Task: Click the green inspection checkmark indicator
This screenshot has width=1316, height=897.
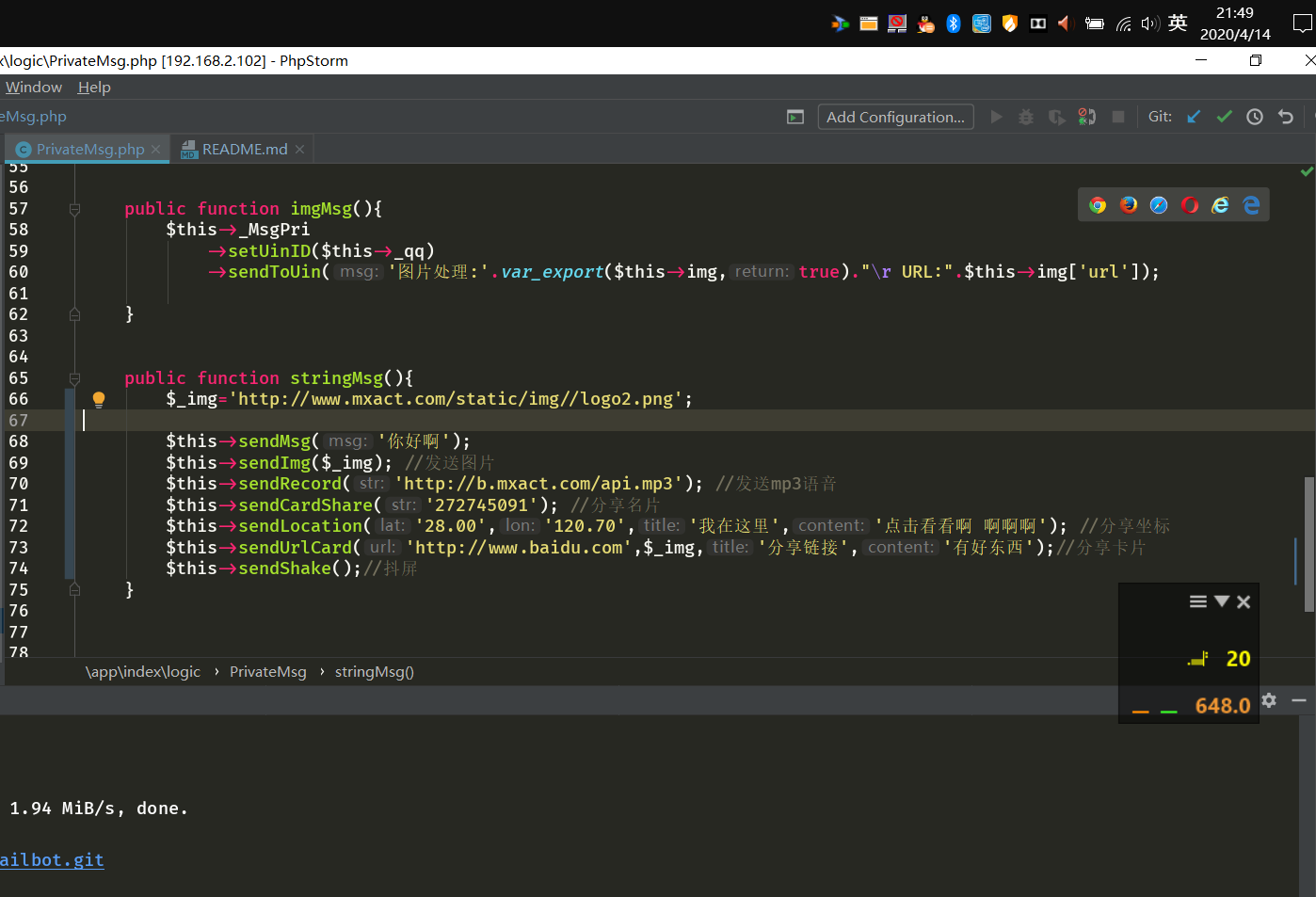Action: click(x=1307, y=171)
